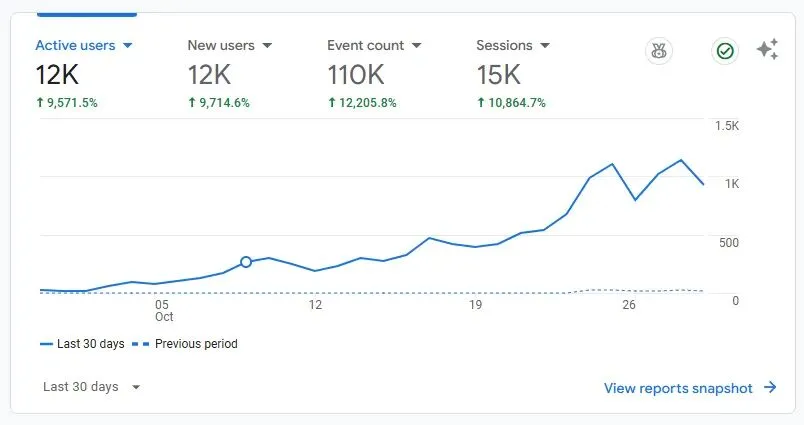This screenshot has height=425, width=804.
Task: Click the Insights sparkle icon
Action: (x=768, y=50)
